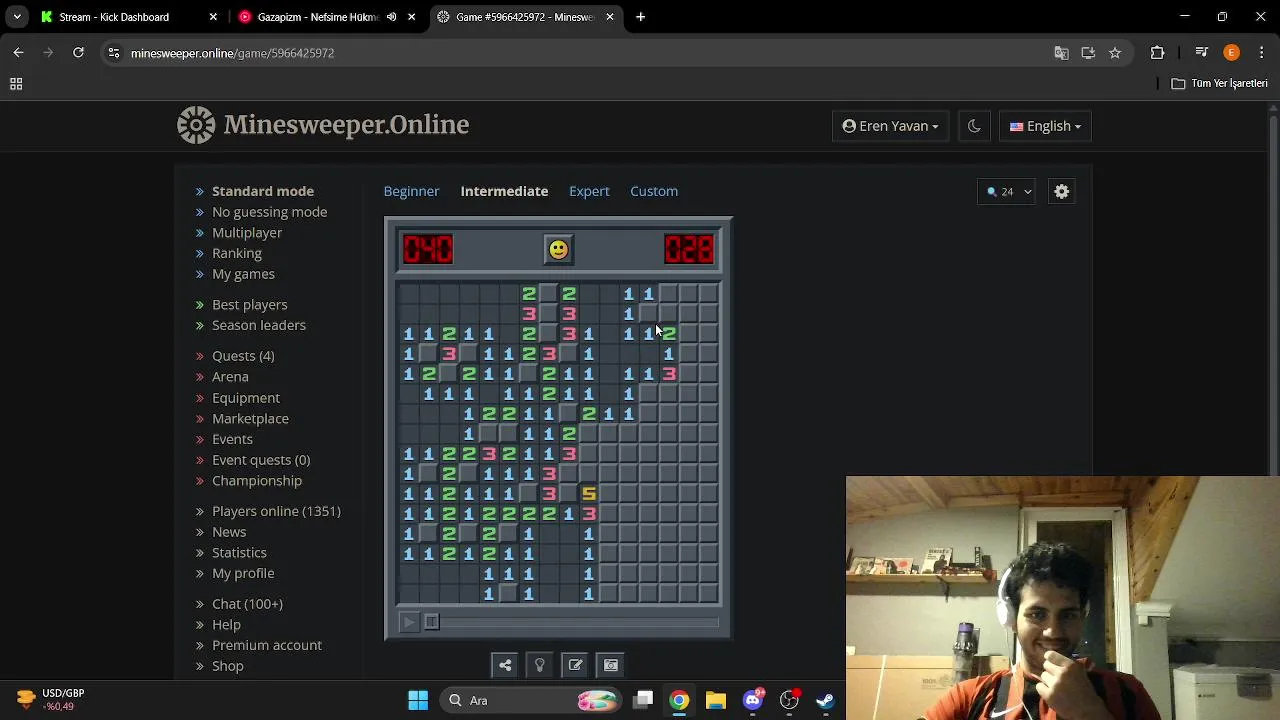
Task: Open Discord from the taskbar
Action: [753, 700]
